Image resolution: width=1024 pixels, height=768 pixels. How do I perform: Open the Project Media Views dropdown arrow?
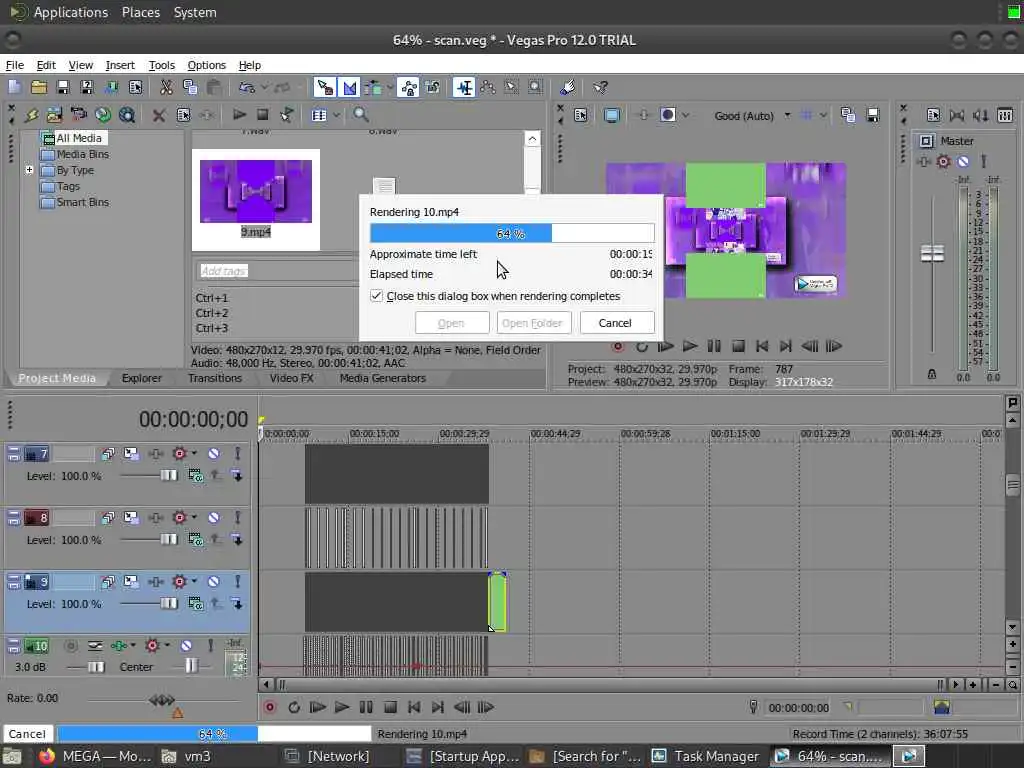click(x=336, y=116)
